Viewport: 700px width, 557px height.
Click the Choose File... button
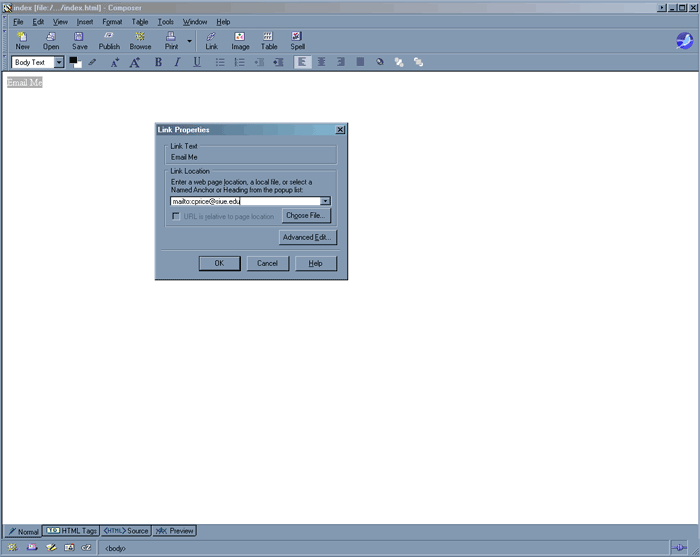coord(304,215)
